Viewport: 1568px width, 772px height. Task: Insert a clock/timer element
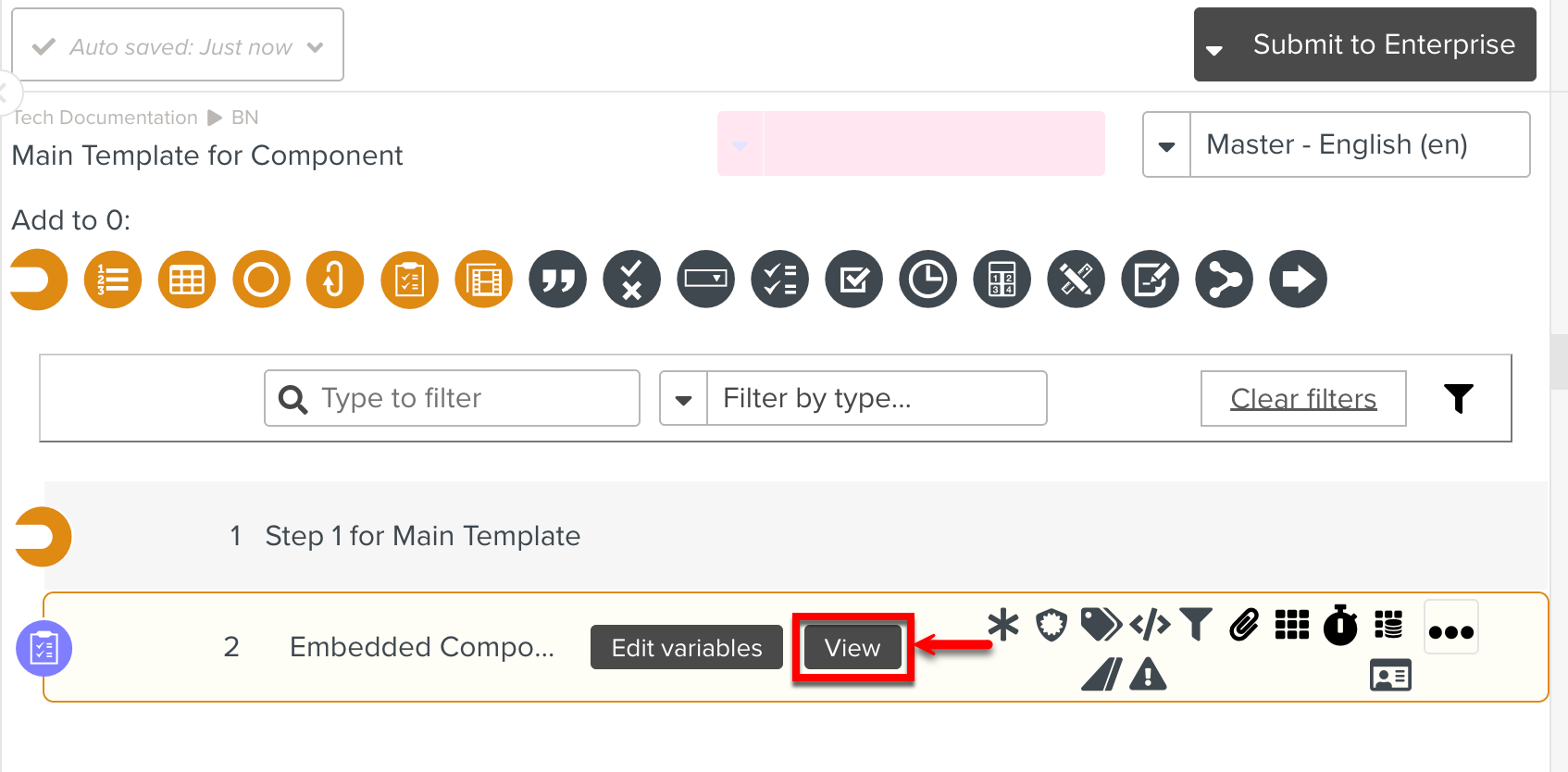[x=927, y=279]
